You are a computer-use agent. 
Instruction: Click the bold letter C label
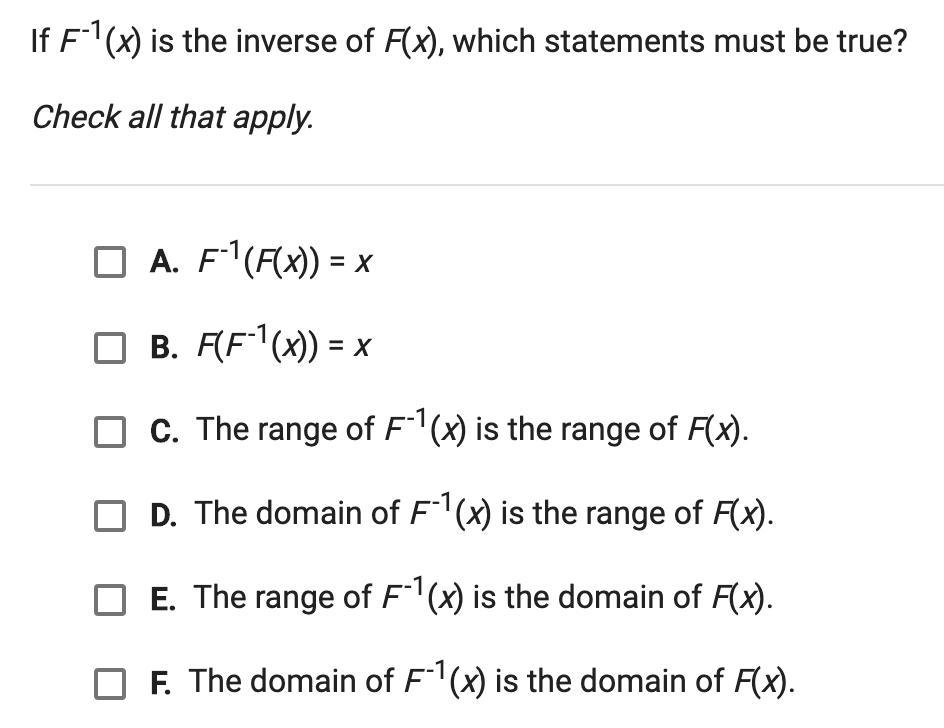164,431
